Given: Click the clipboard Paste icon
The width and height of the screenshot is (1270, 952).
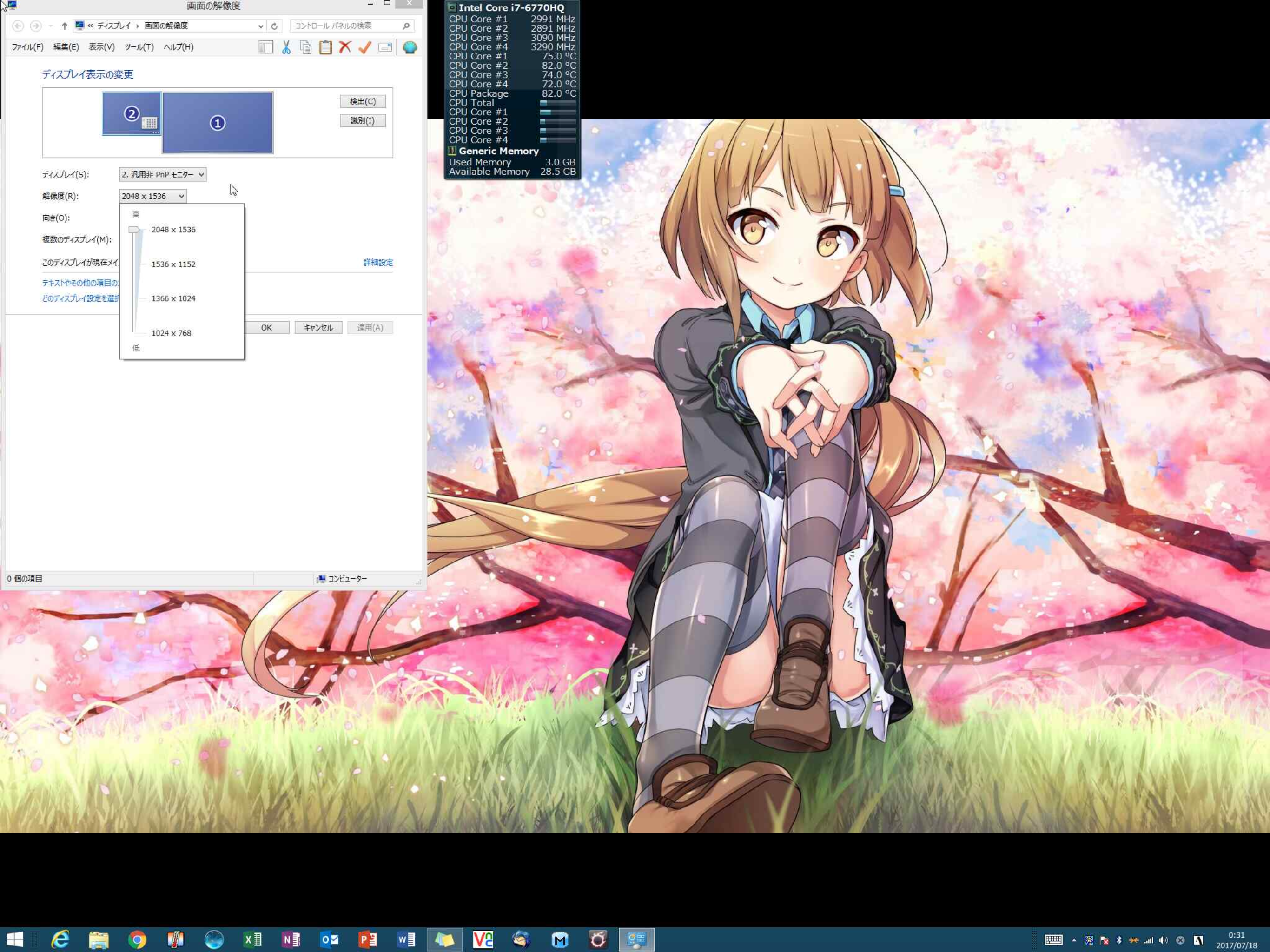Looking at the screenshot, I should (x=325, y=47).
